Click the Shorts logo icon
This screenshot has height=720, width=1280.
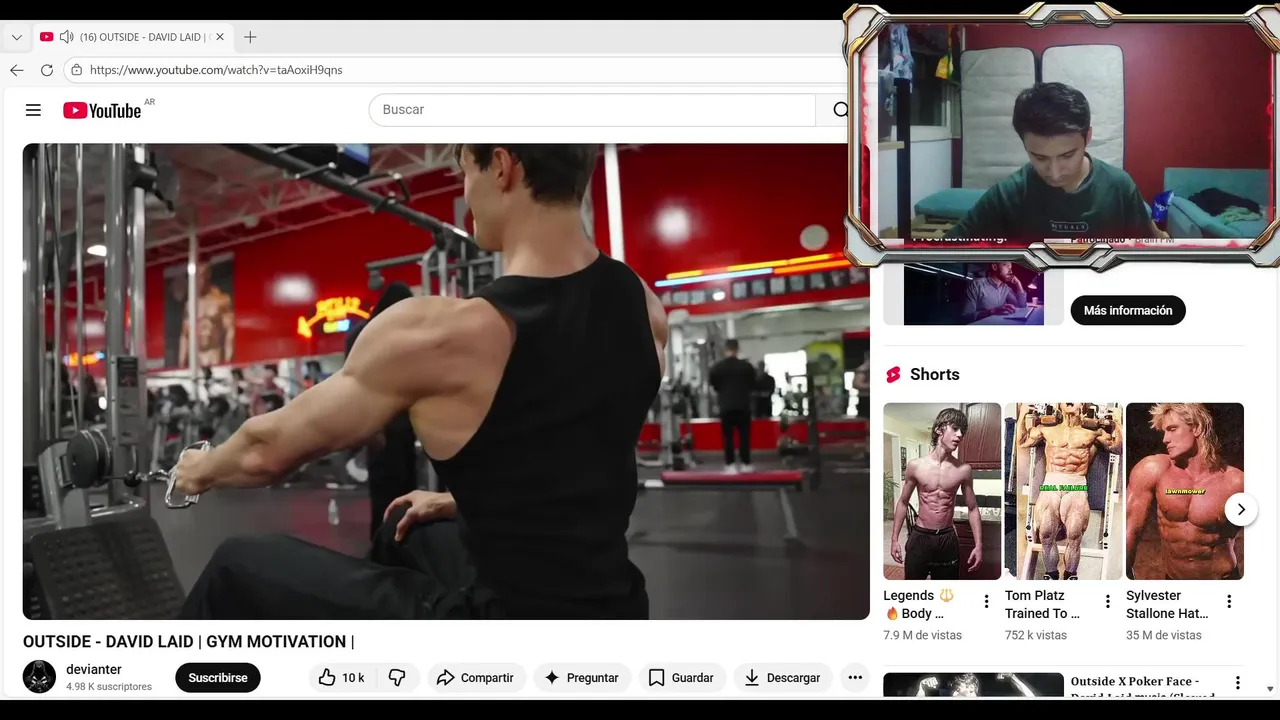(894, 375)
